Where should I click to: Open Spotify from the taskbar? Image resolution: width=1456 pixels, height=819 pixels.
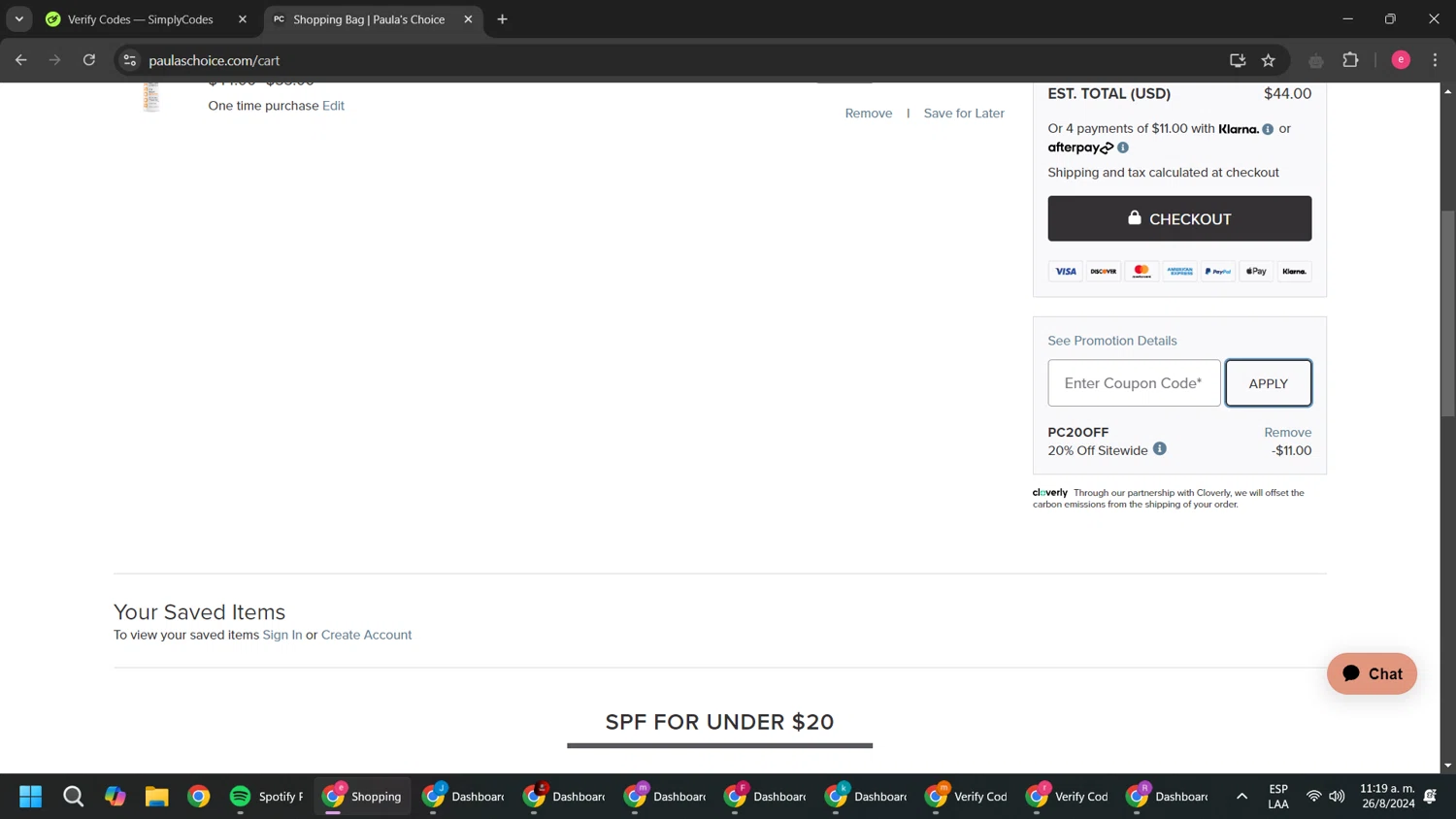266,797
